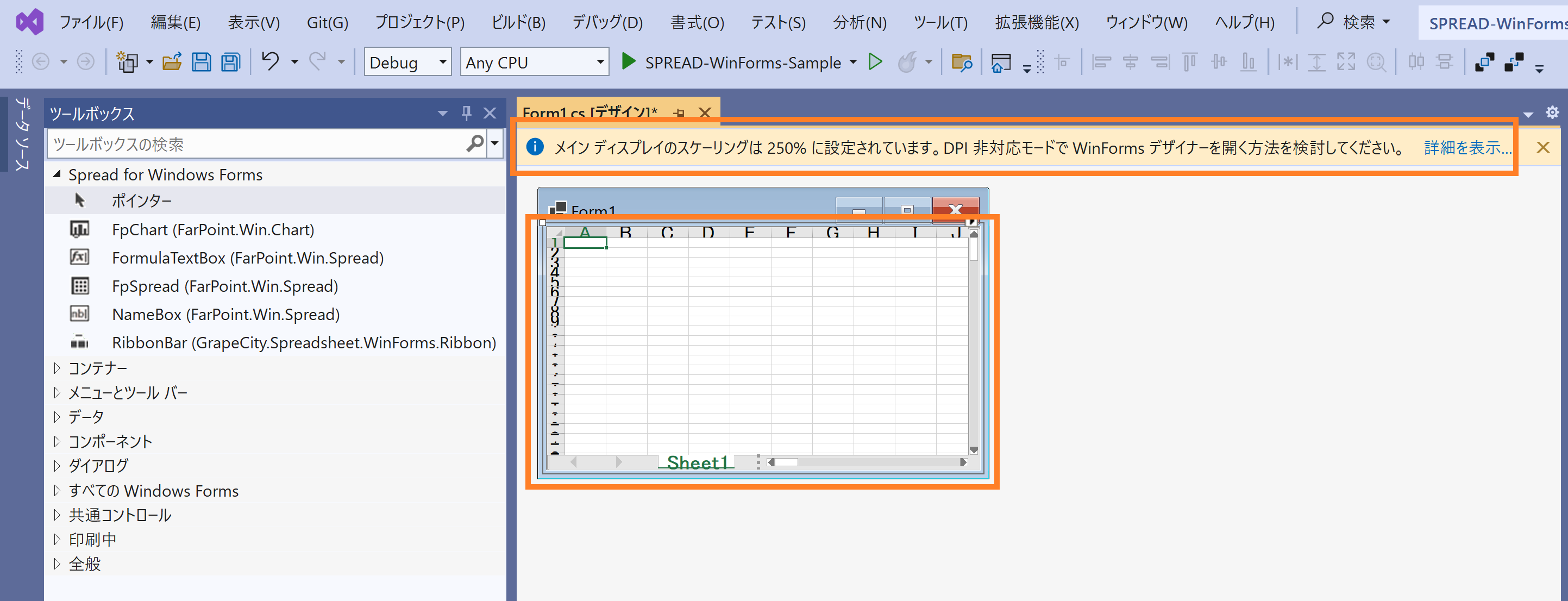The image size is (1568, 601).
Task: Click the Bring to Front icon
Action: coord(1485,61)
